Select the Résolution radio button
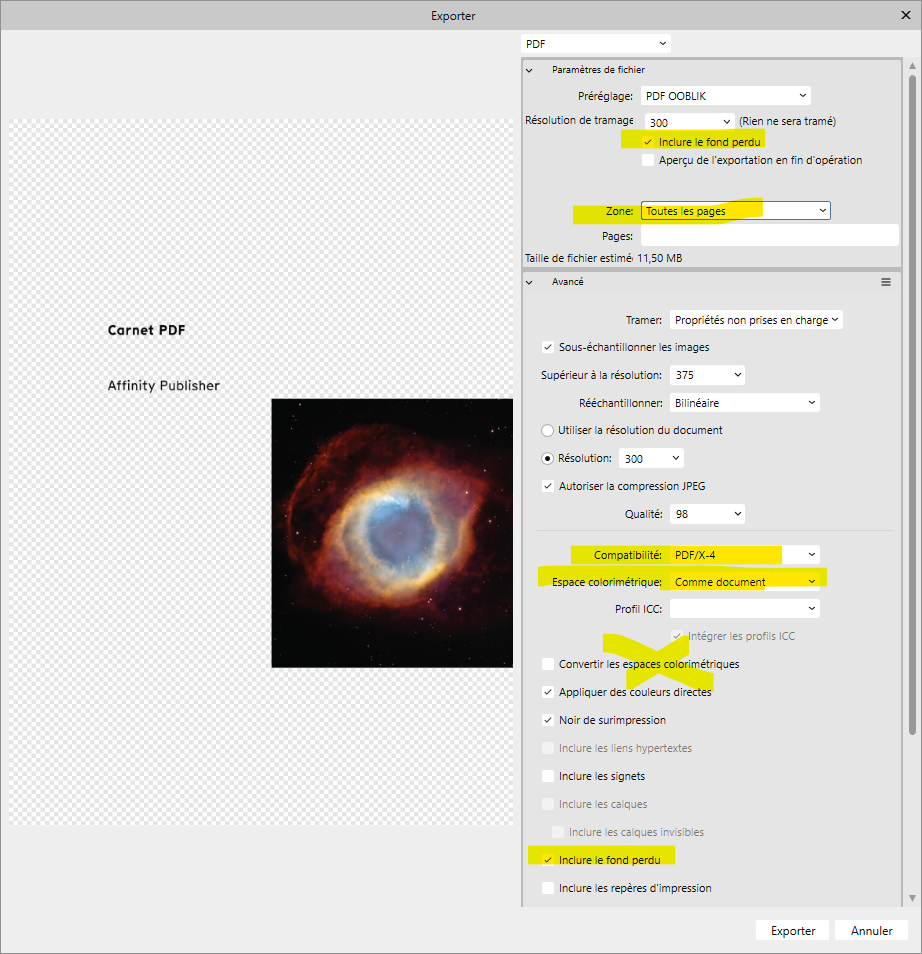The image size is (922, 954). pyautogui.click(x=547, y=458)
